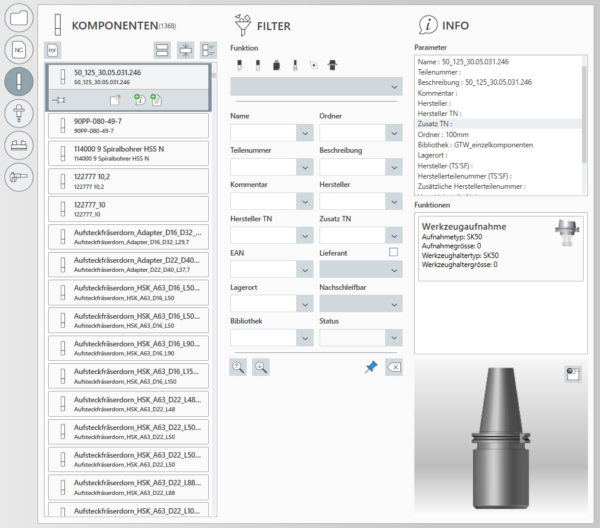Select the third Funktion filter holder icon
The image size is (600, 528).
[x=276, y=65]
